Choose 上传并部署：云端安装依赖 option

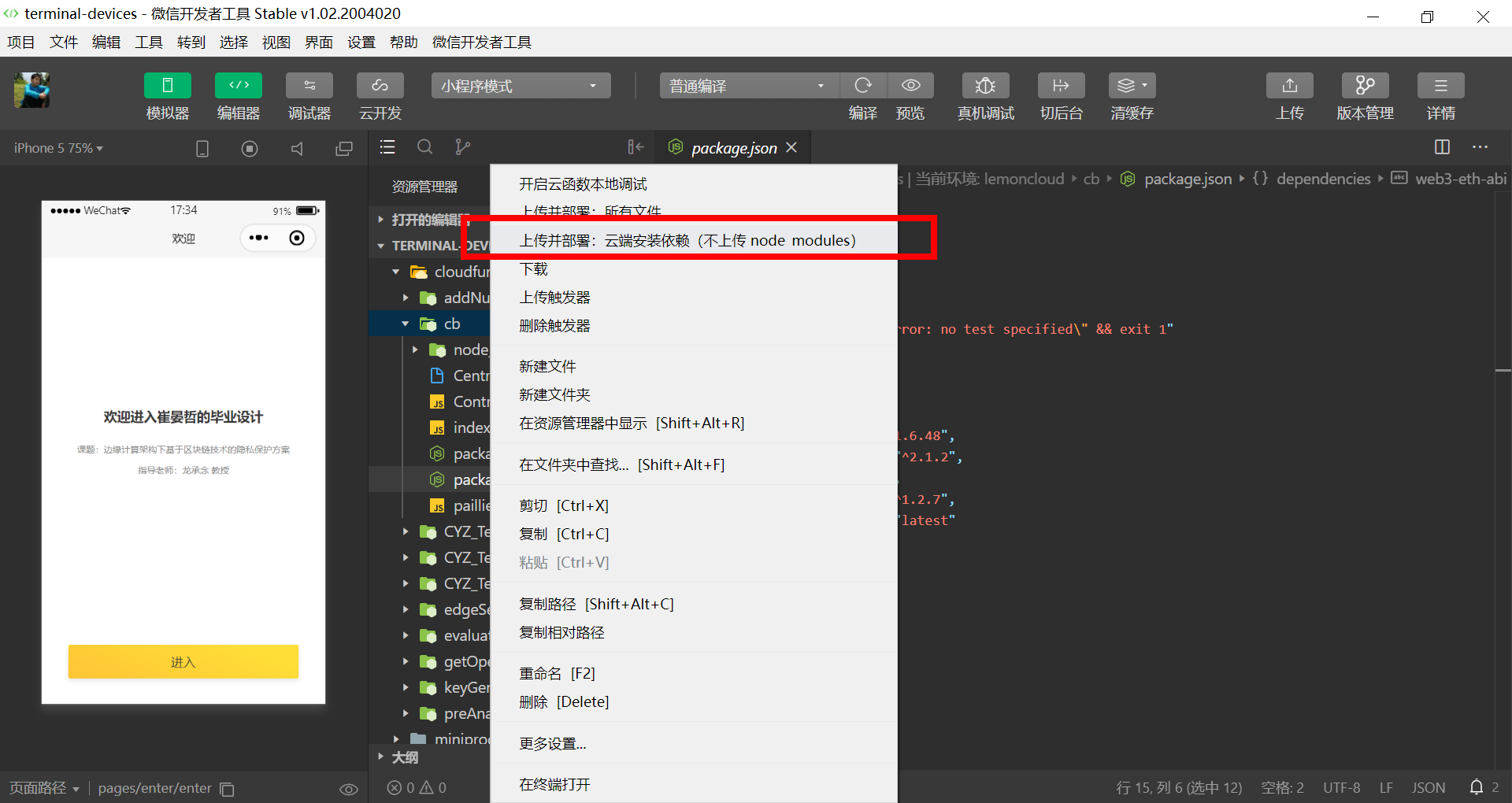[x=694, y=241]
